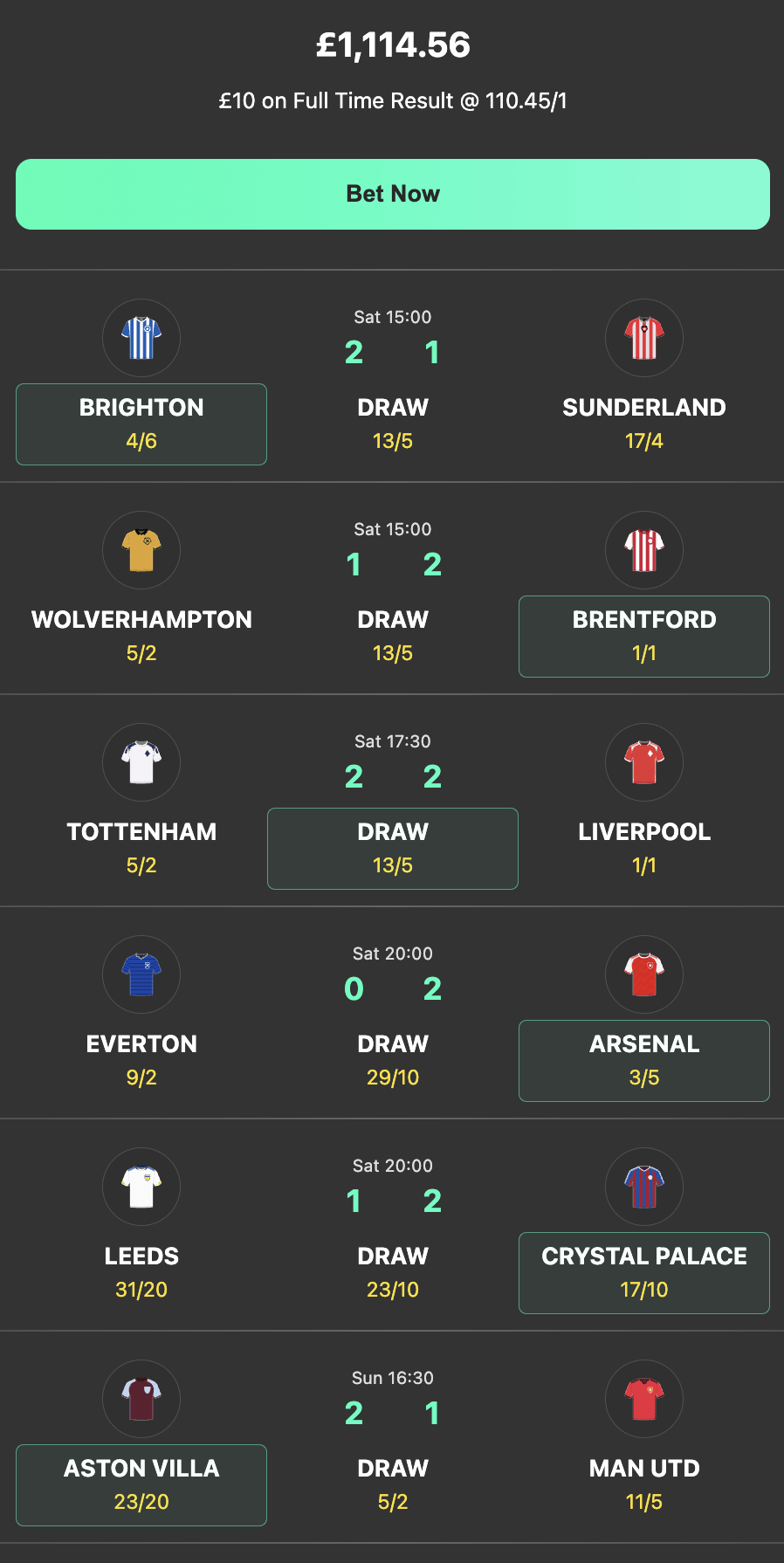Select Draw 29/10 for the Everton match
Image resolution: width=784 pixels, height=1563 pixels.
(392, 1061)
